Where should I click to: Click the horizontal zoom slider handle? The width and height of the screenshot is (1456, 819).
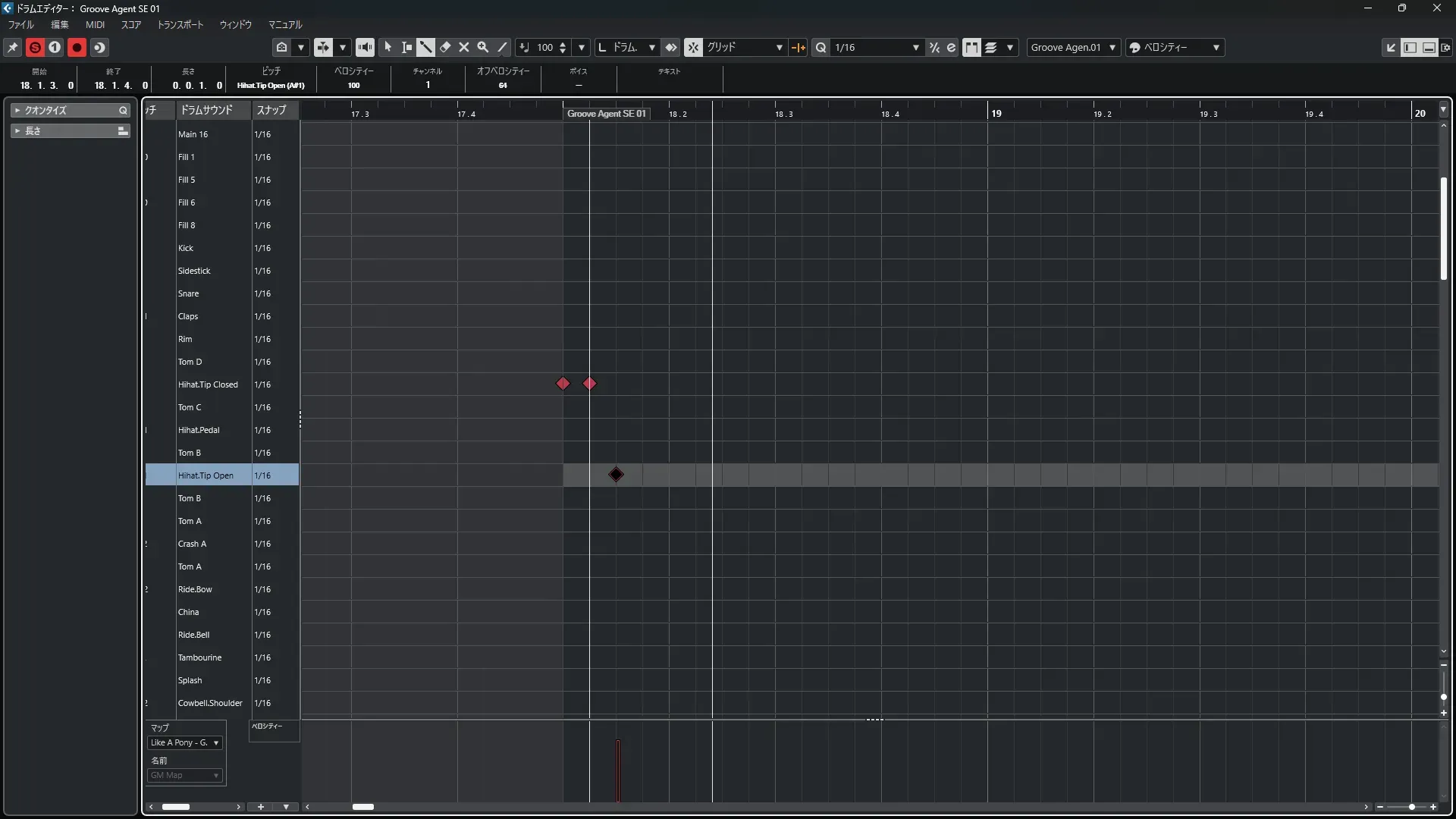[x=1411, y=807]
